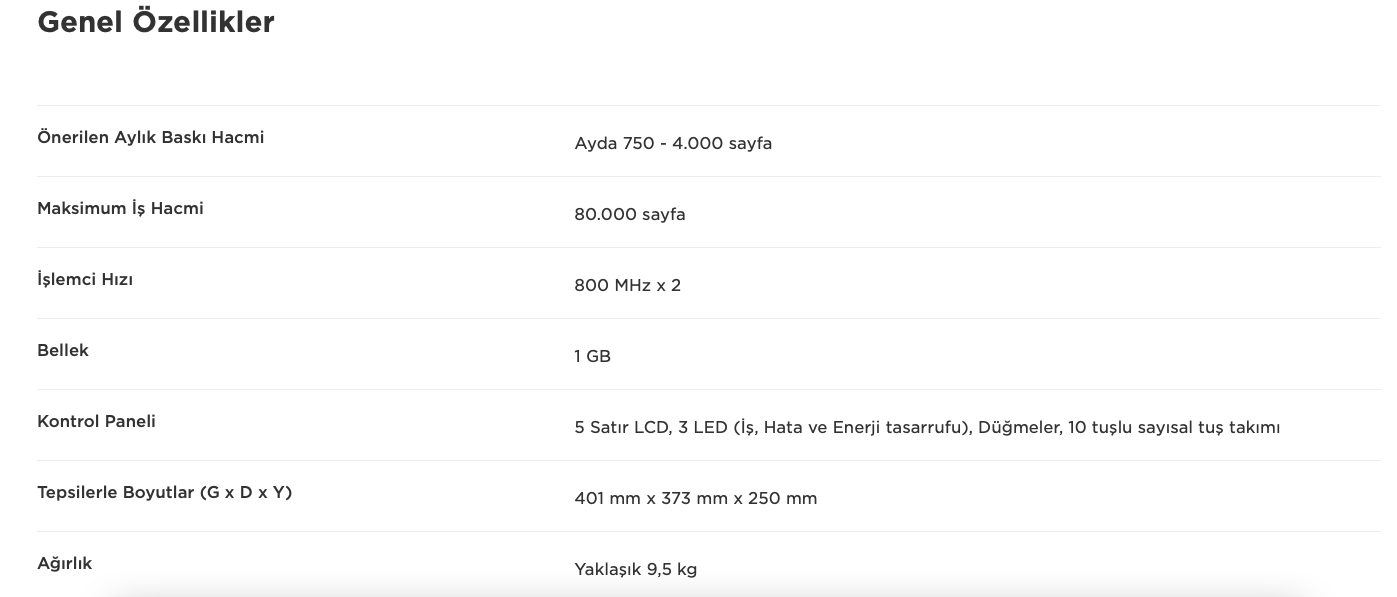Select the İşlemci Hızı label

[x=85, y=279]
